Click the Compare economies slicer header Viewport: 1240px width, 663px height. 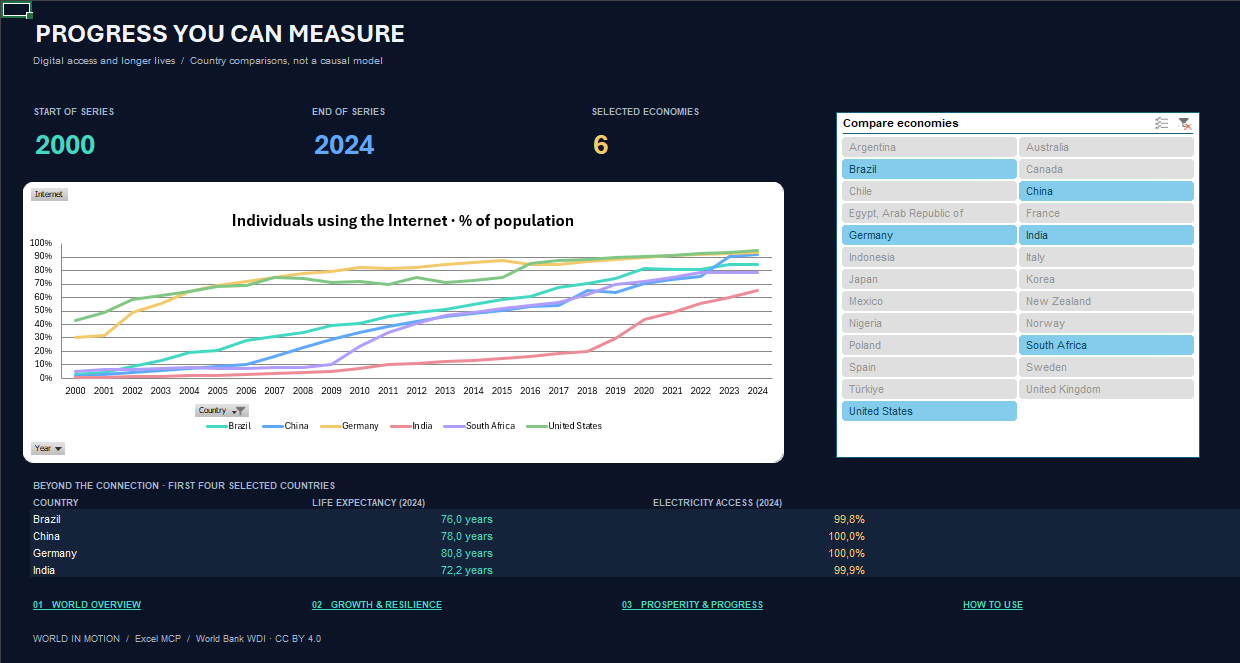pos(901,123)
